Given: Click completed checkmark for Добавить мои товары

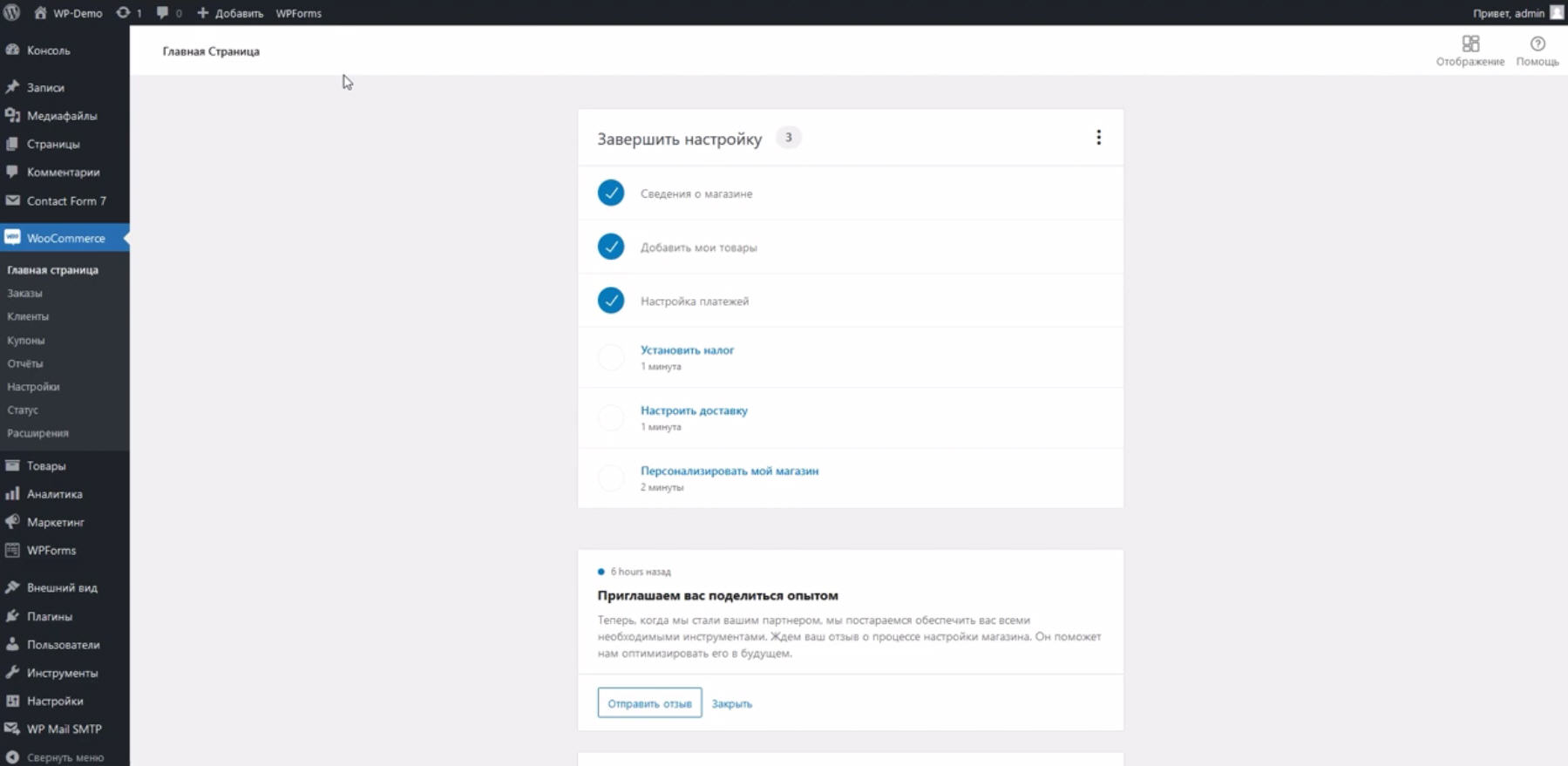Looking at the screenshot, I should pyautogui.click(x=611, y=247).
